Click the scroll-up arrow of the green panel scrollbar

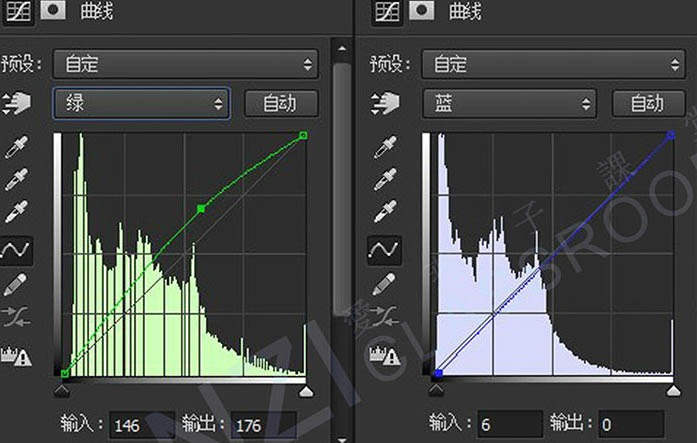(342, 48)
